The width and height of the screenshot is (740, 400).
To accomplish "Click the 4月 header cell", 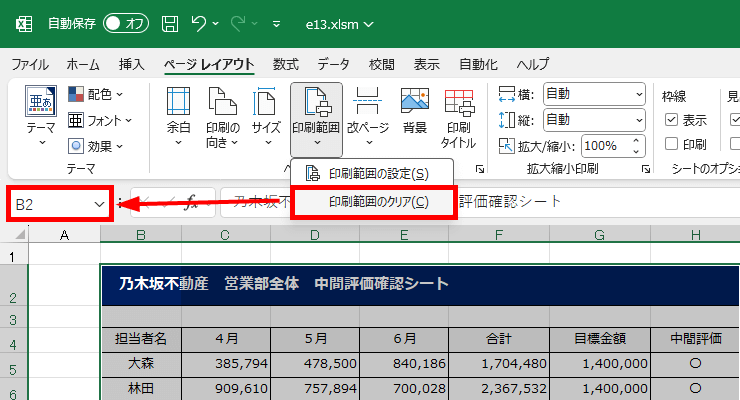I will pos(226,339).
